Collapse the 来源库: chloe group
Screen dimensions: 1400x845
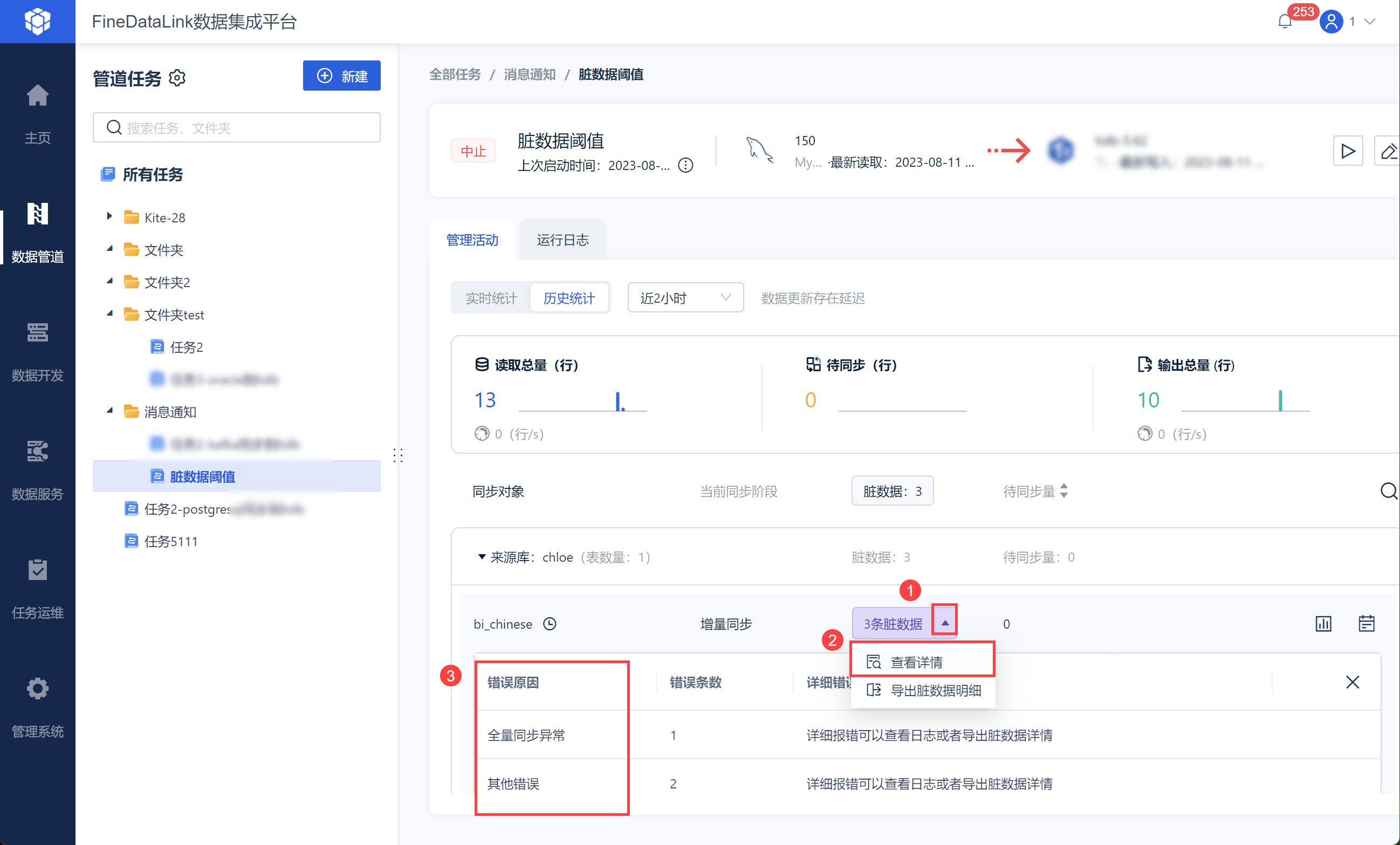(x=482, y=557)
